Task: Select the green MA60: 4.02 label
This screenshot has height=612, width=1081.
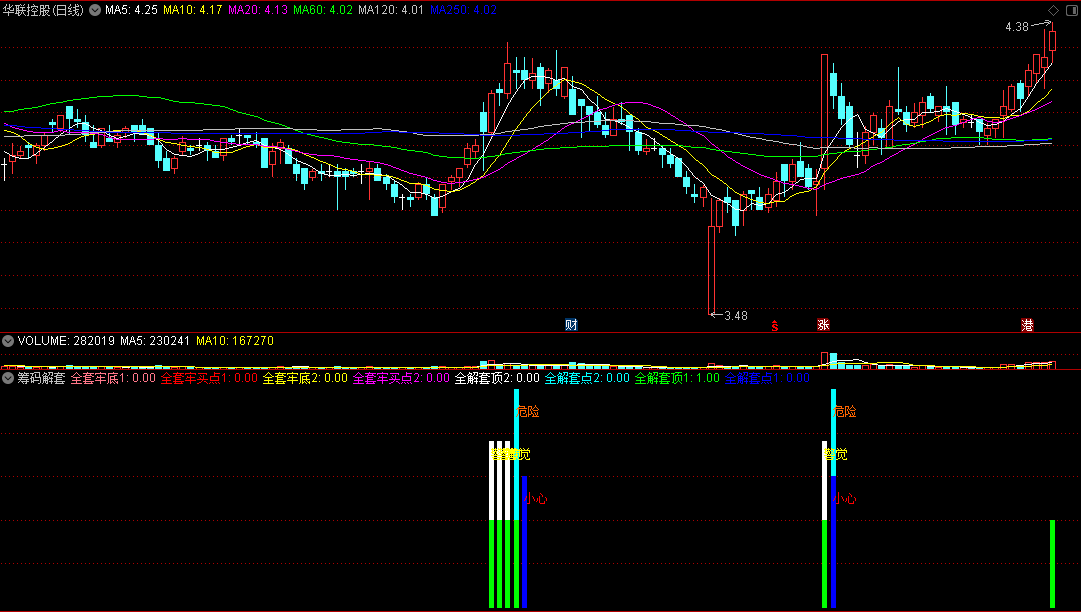Action: coord(323,10)
